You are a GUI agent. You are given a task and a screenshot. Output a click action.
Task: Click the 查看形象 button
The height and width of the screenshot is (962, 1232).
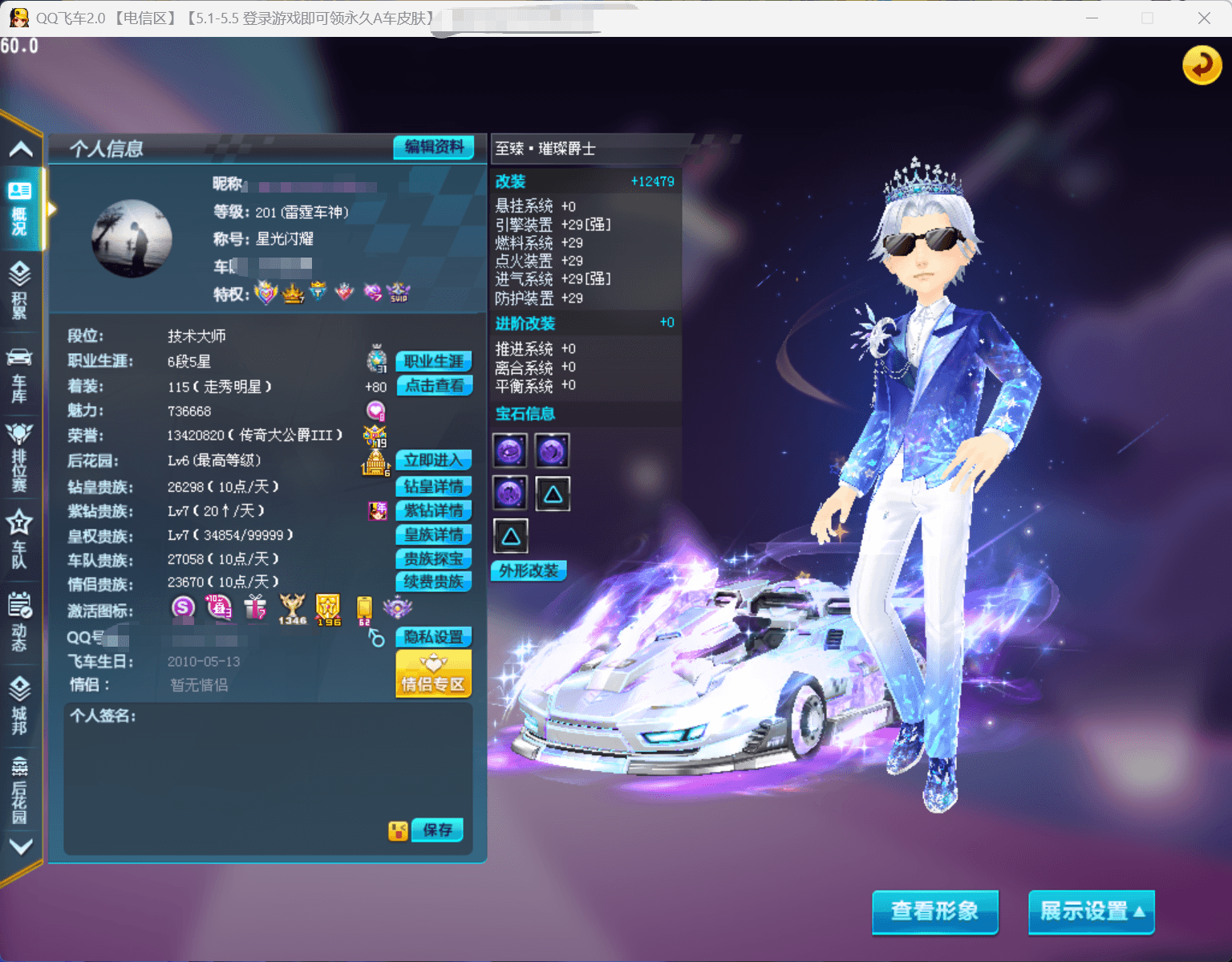tap(935, 911)
